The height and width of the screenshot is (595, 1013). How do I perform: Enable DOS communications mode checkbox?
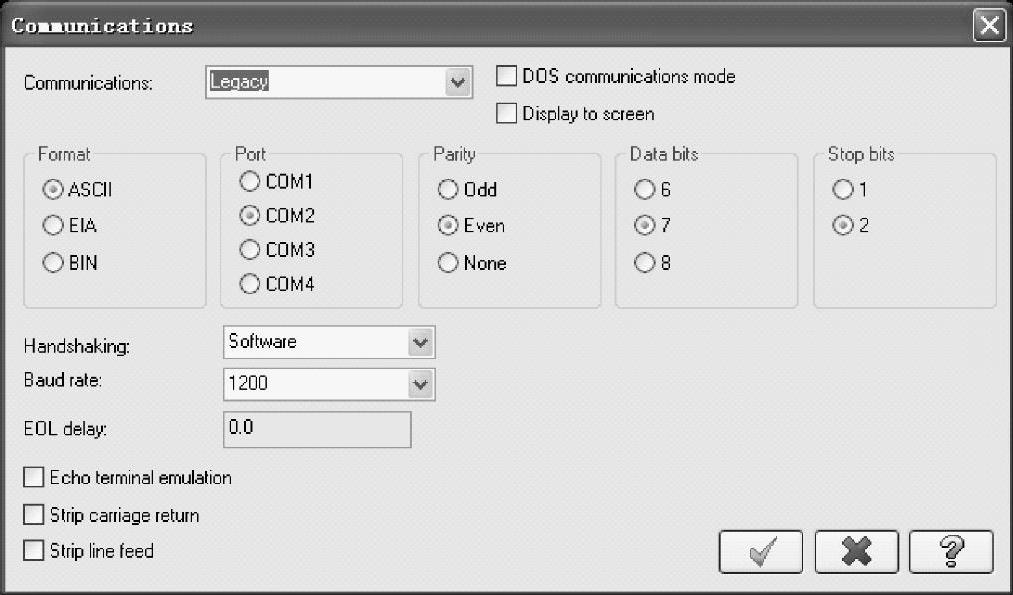click(x=506, y=76)
